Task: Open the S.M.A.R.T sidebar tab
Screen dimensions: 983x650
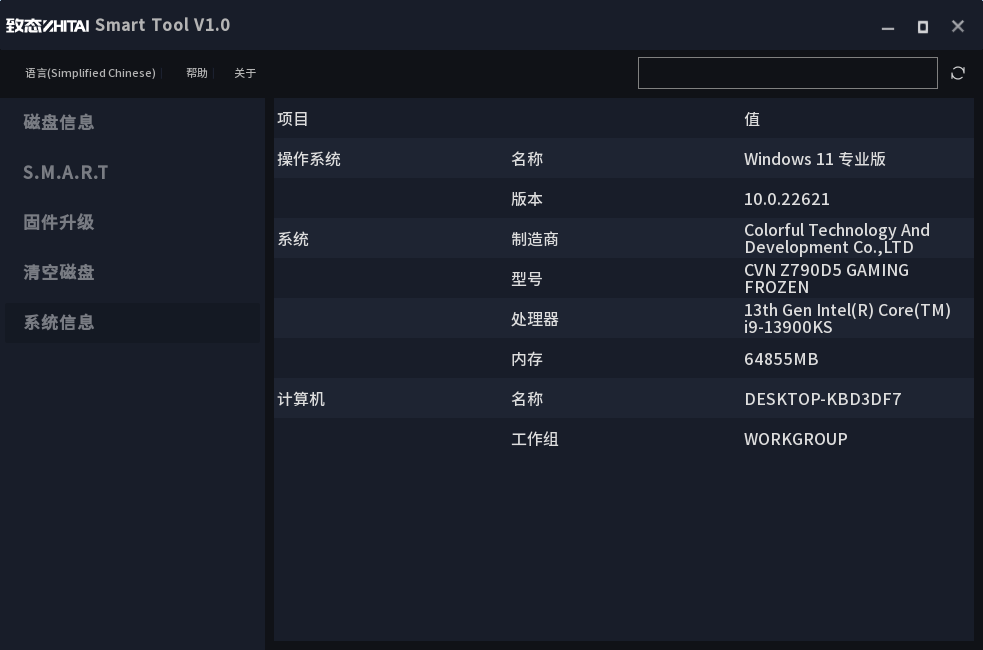Action: click(x=66, y=172)
